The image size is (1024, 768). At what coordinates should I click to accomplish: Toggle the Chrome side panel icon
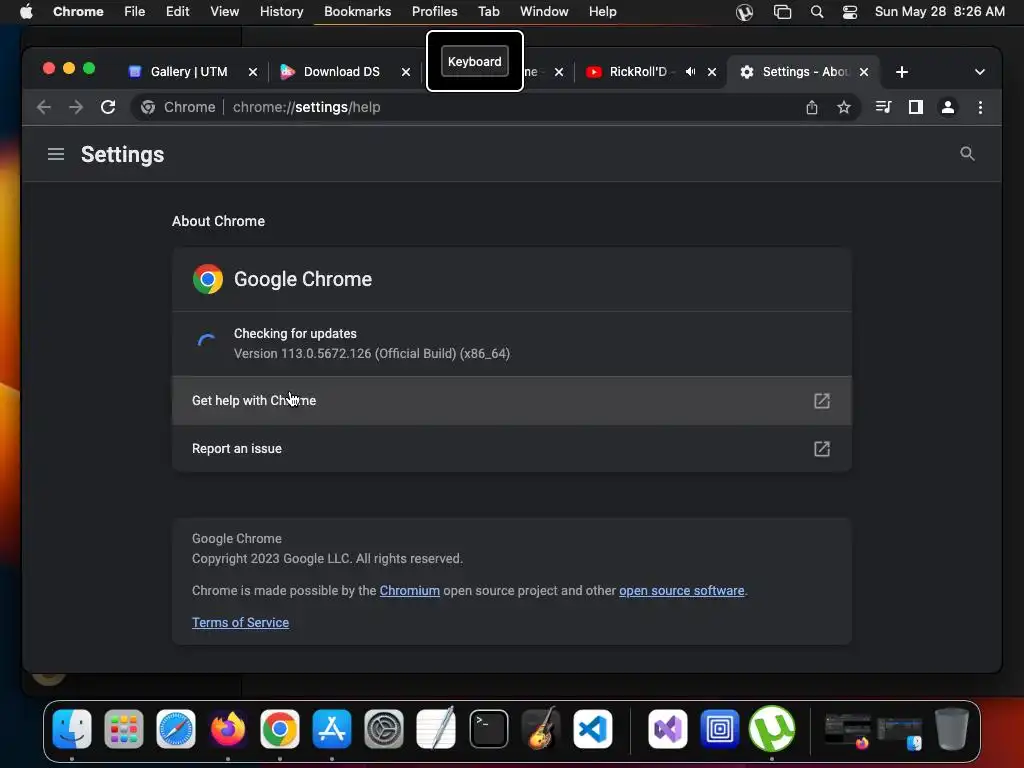(916, 107)
